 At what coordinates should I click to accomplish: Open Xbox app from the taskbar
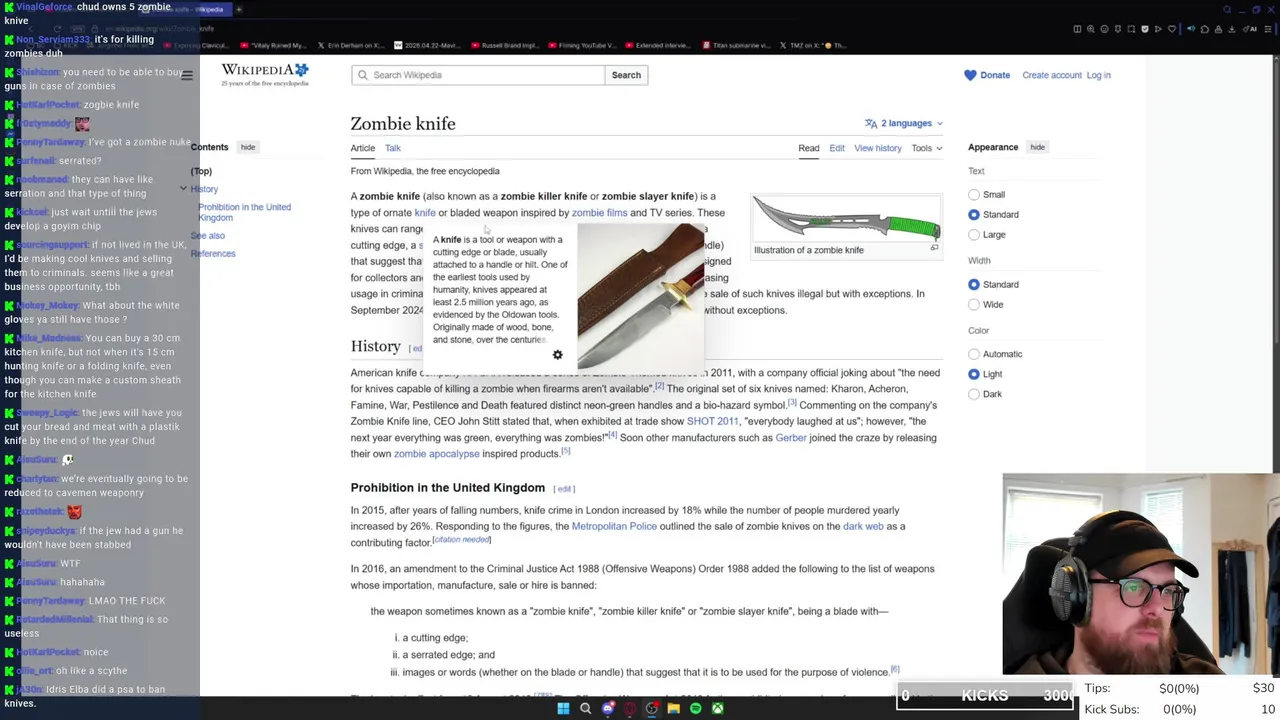click(718, 709)
